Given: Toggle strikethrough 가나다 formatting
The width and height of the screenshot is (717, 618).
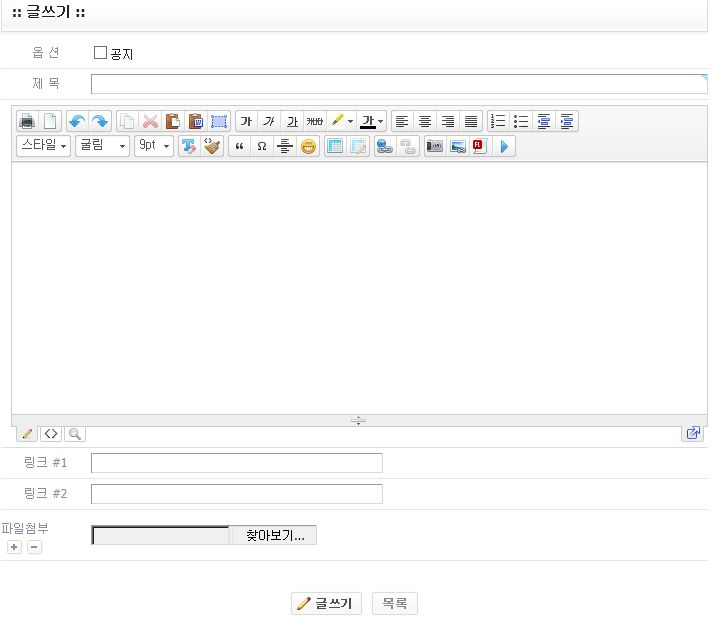Looking at the screenshot, I should [315, 121].
